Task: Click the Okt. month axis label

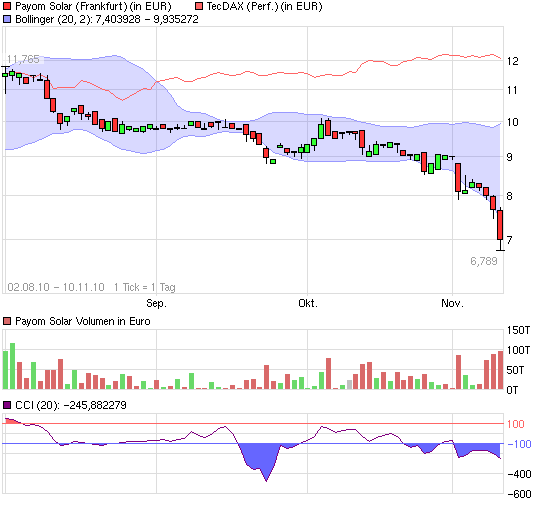Action: [x=308, y=303]
